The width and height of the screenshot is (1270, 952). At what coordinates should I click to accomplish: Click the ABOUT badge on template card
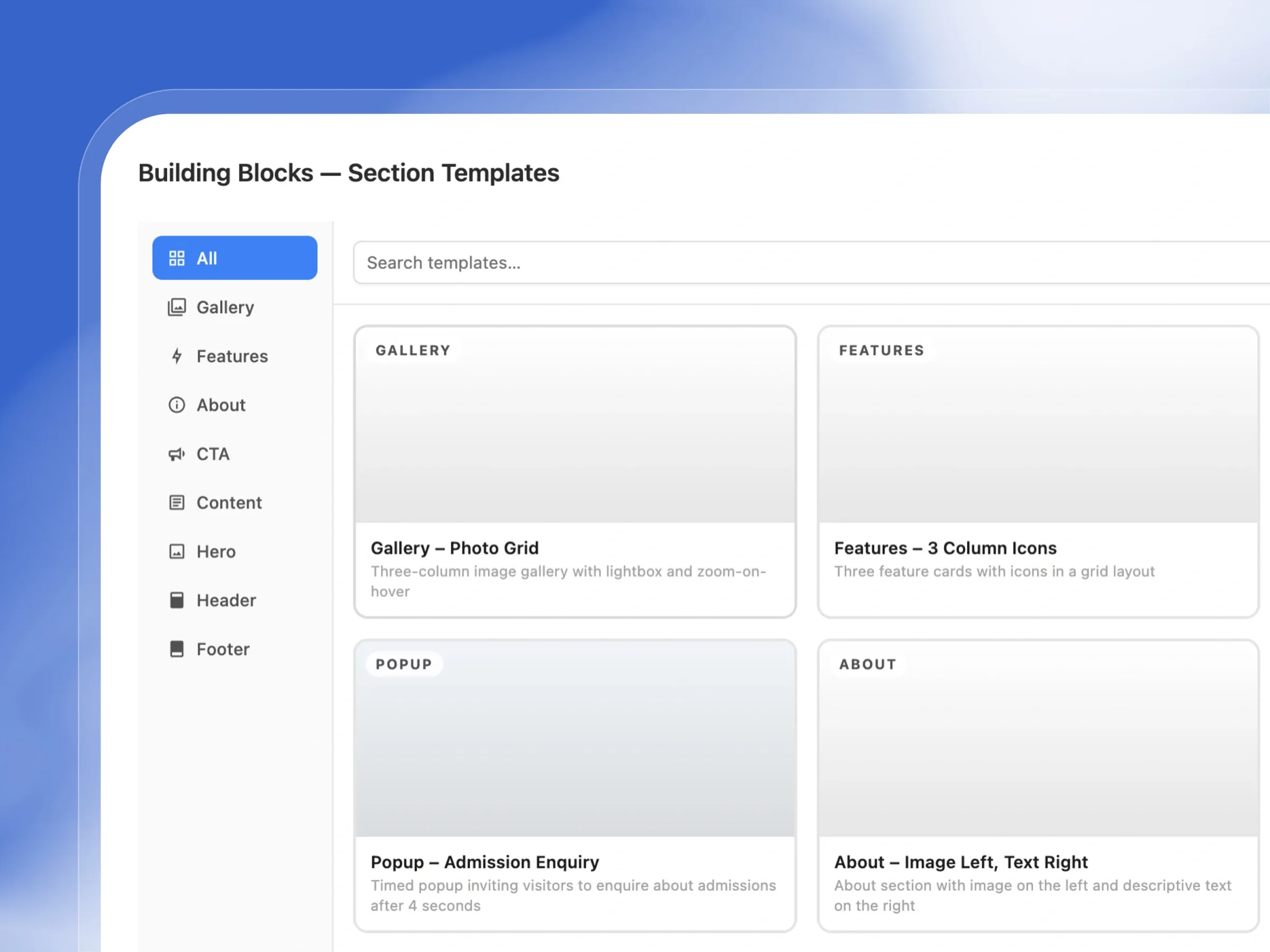[x=867, y=664]
